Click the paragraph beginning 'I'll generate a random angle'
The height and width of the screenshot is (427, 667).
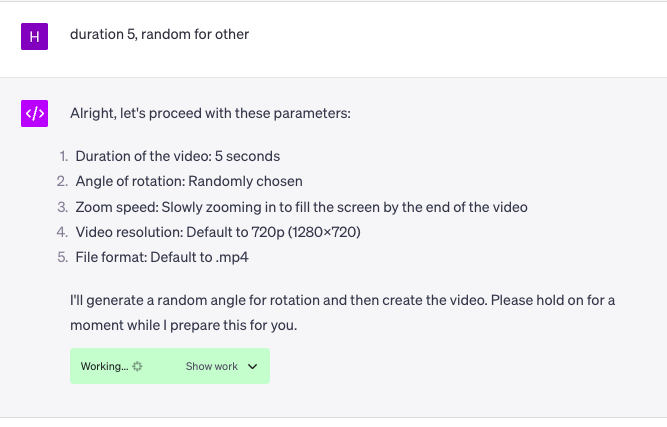click(x=342, y=313)
